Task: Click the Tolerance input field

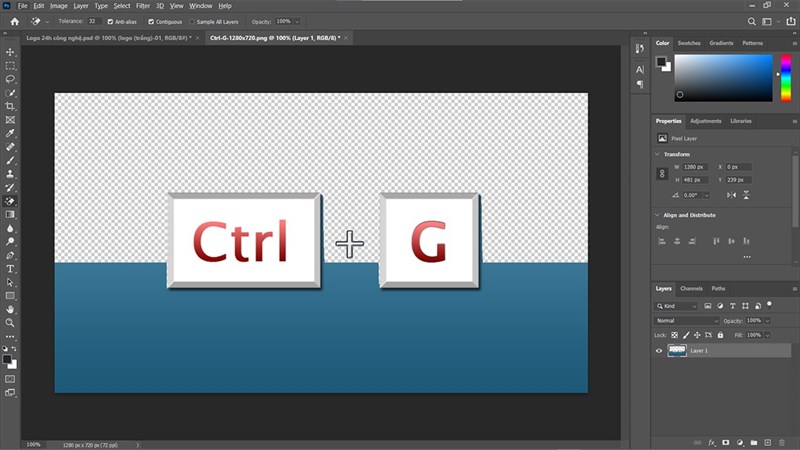Action: tap(93, 21)
